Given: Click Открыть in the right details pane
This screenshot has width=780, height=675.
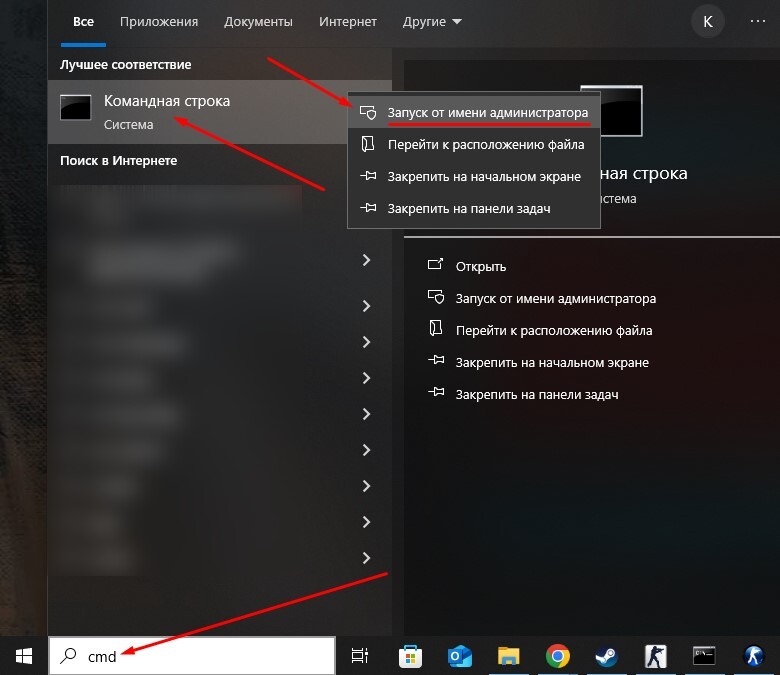Looking at the screenshot, I should click(480, 267).
